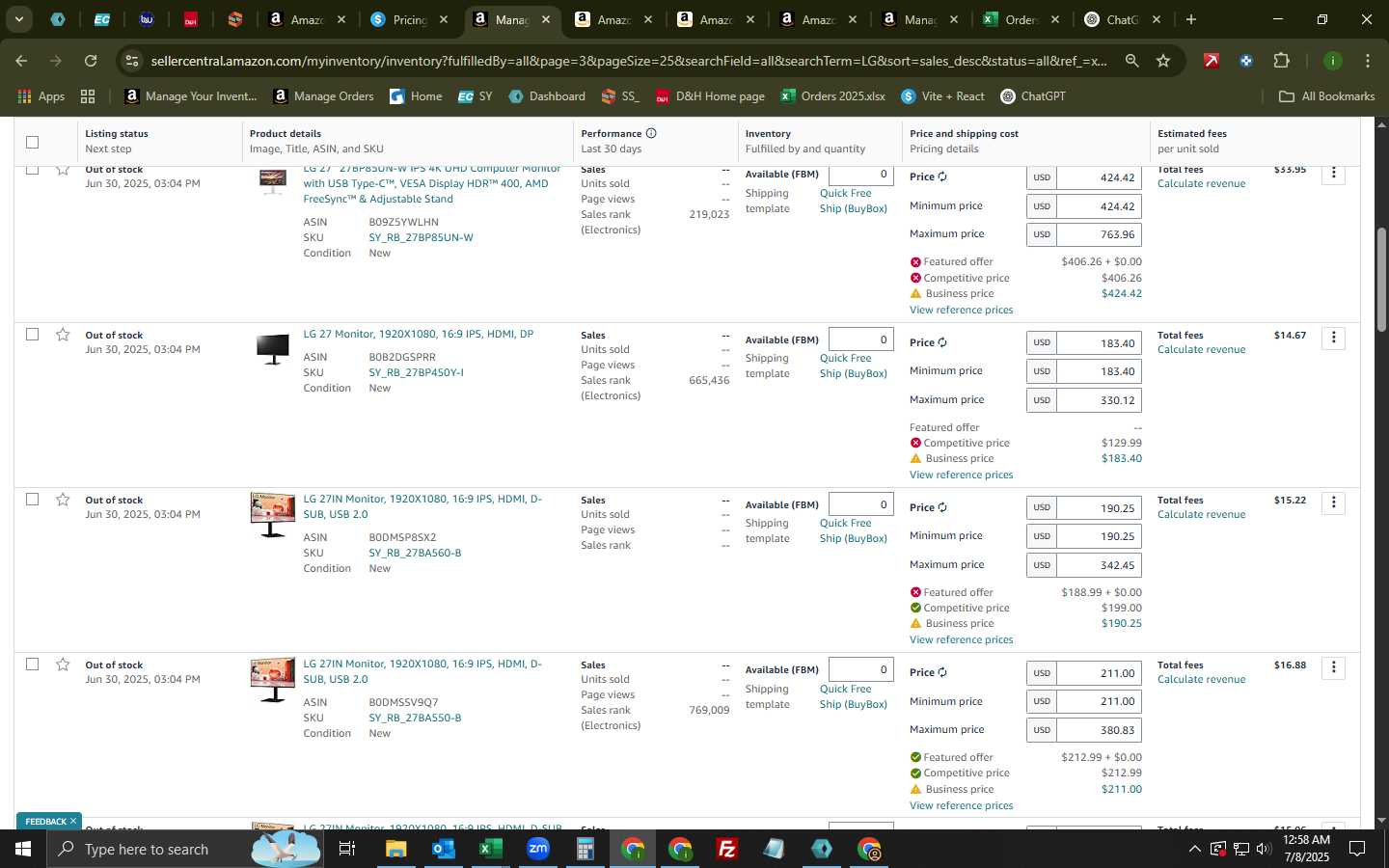The image size is (1389, 868).
Task: Open Chrome three-dot menu
Action: pyautogui.click(x=1367, y=61)
